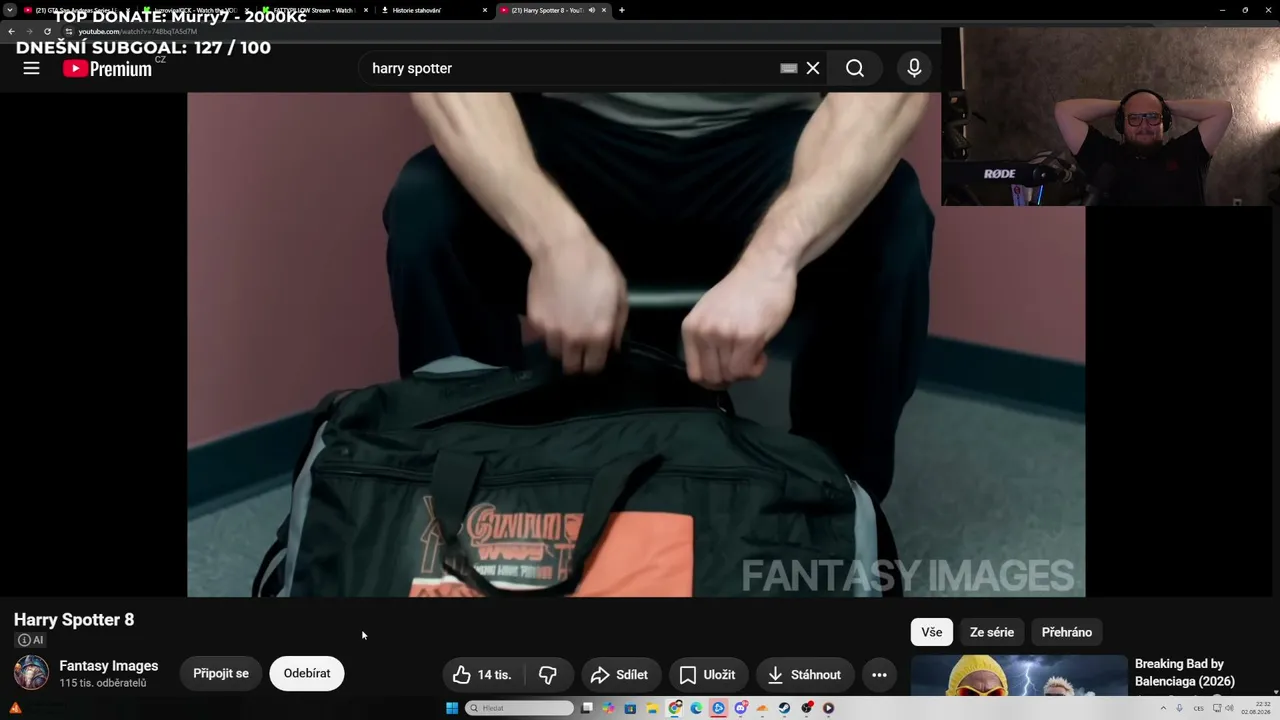
Task: Like the video with 14 tis.
Action: pos(482,675)
